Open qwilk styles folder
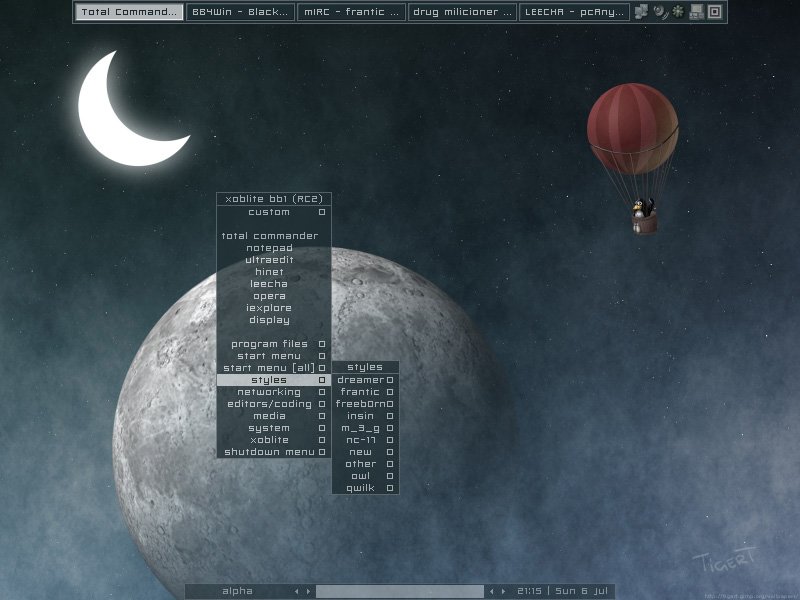This screenshot has width=800, height=600. (x=365, y=488)
